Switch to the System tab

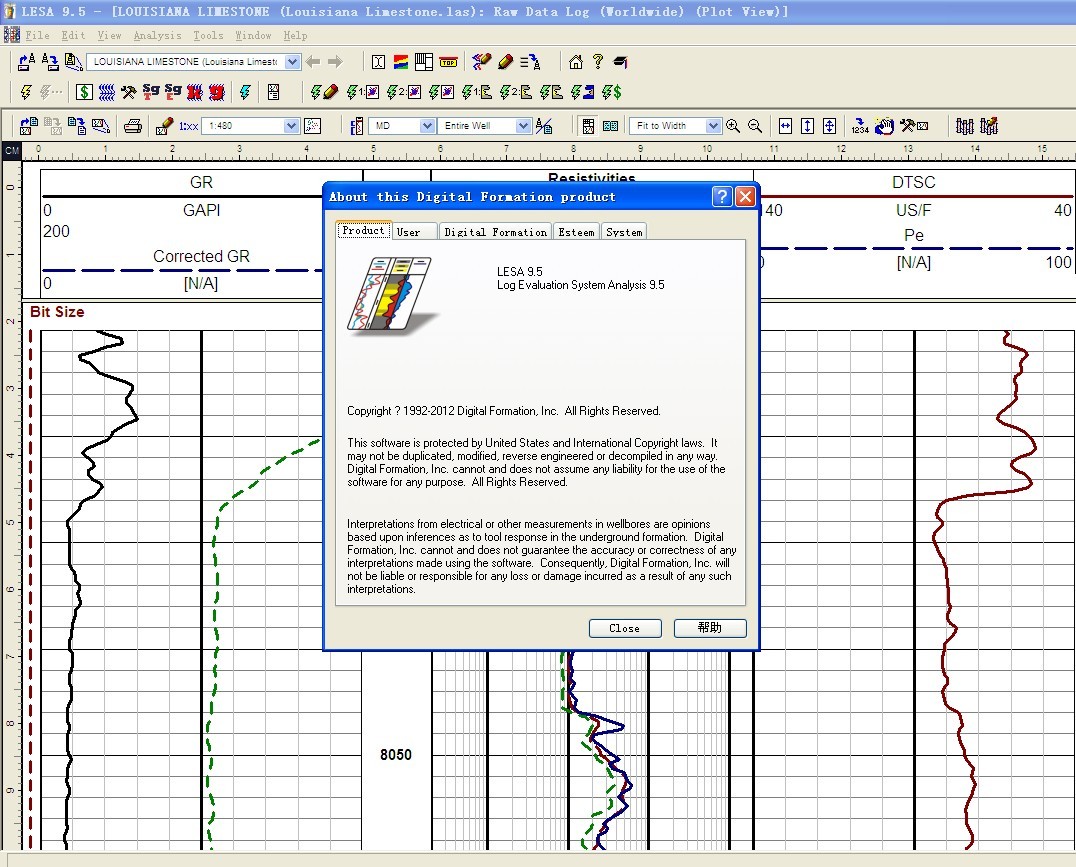624,232
